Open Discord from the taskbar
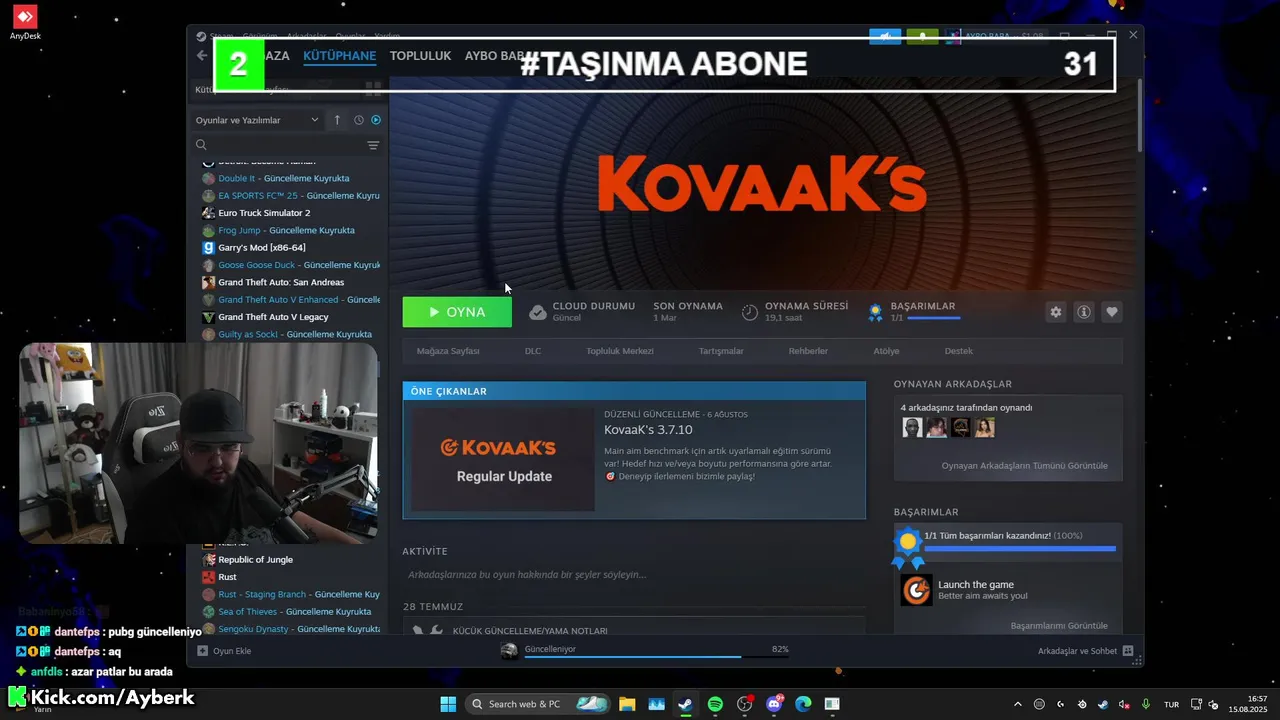 coord(774,704)
